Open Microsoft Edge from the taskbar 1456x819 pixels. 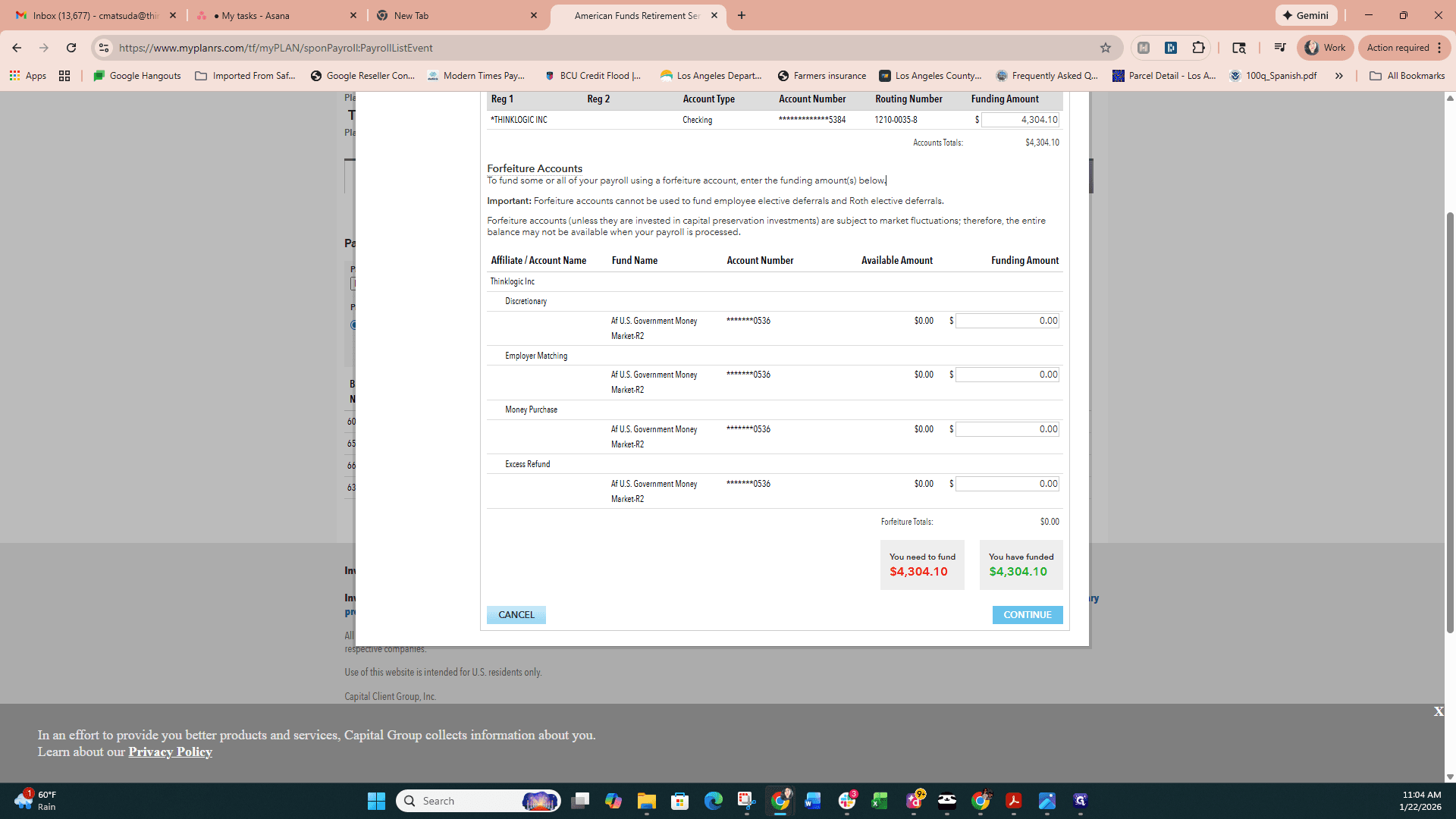pyautogui.click(x=713, y=801)
